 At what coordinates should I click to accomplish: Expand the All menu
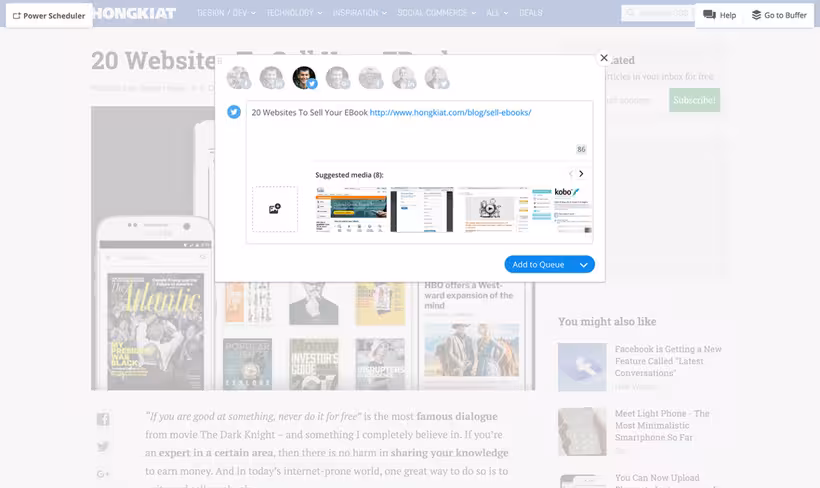497,13
